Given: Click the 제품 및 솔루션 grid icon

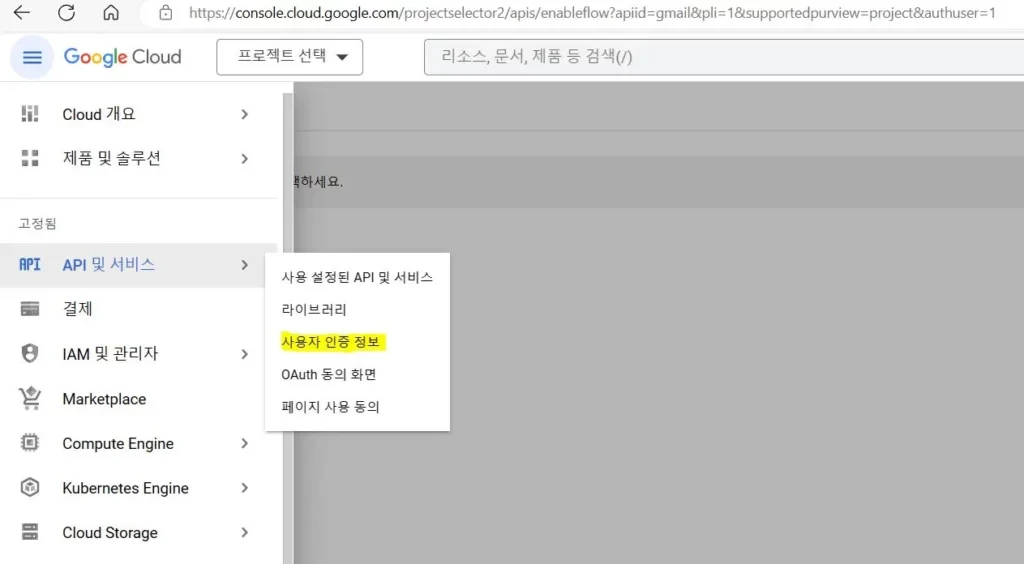Looking at the screenshot, I should (30, 158).
